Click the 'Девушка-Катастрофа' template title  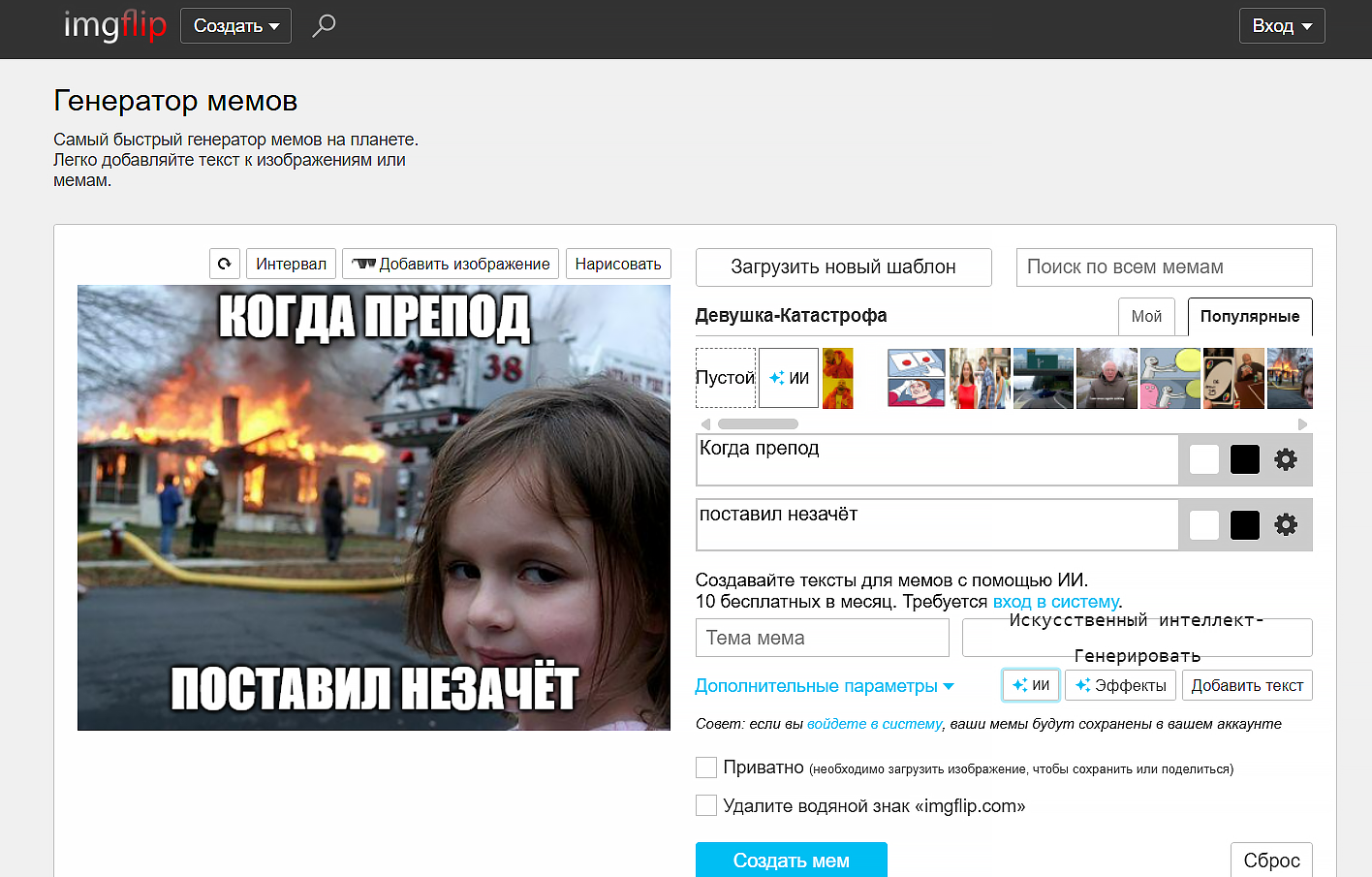(791, 316)
